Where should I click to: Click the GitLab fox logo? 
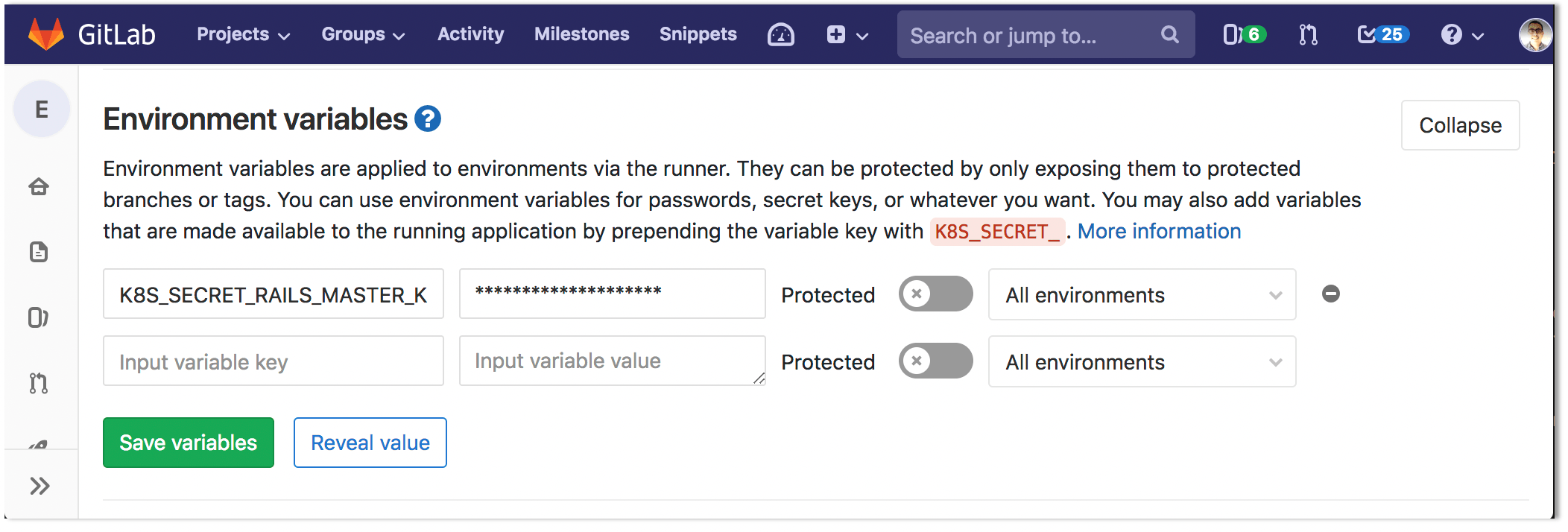(x=46, y=34)
